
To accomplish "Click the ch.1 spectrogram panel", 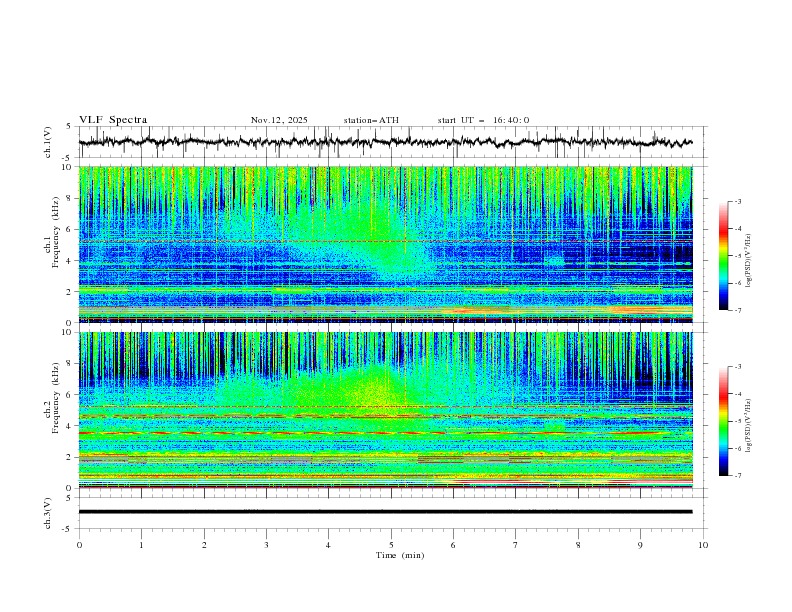I will pyautogui.click(x=385, y=244).
